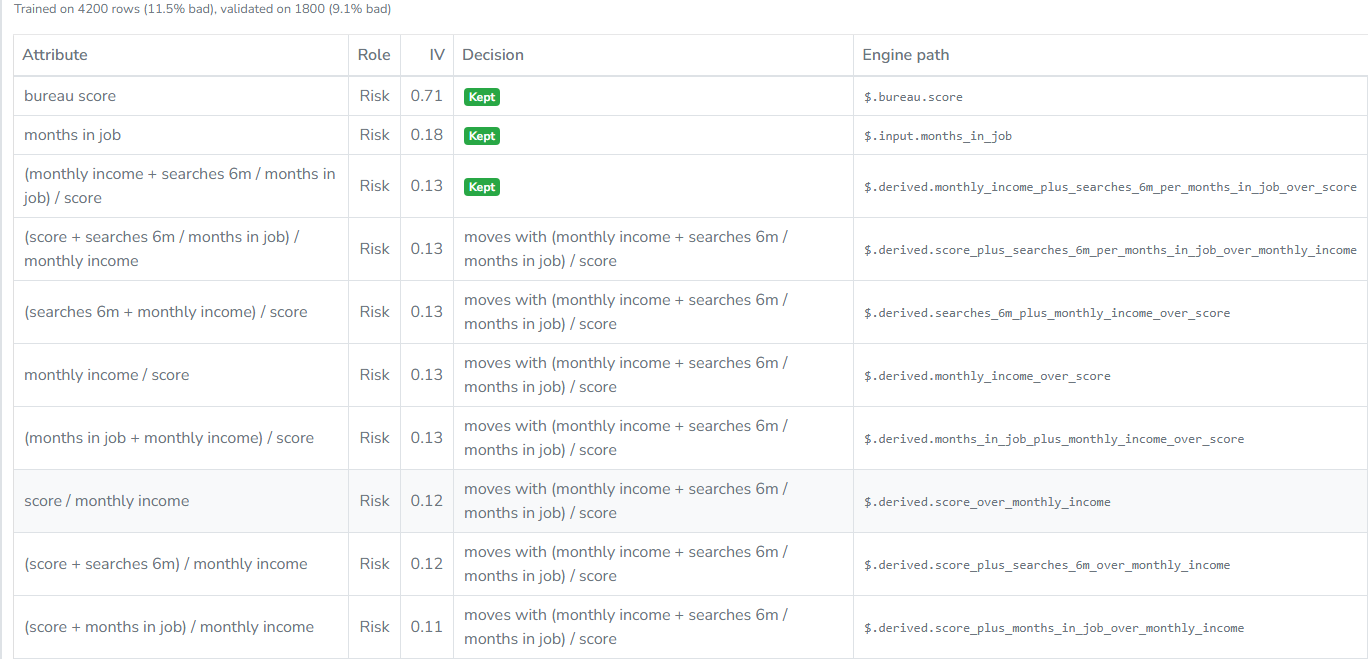Click 'moves with' decision in 'monthly income / score' row
1368x659 pixels.
(626, 375)
